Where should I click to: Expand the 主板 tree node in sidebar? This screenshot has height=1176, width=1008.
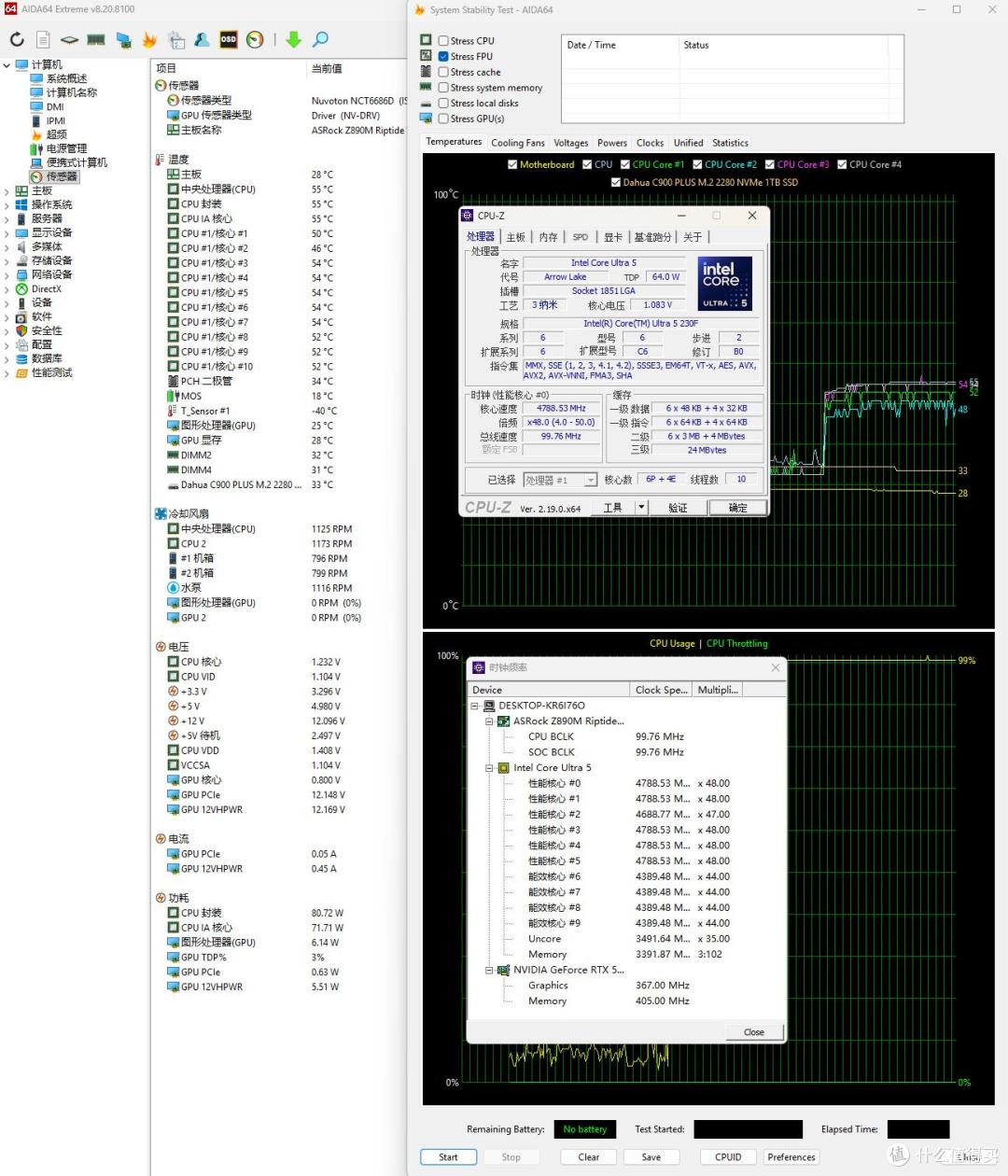(x=7, y=190)
